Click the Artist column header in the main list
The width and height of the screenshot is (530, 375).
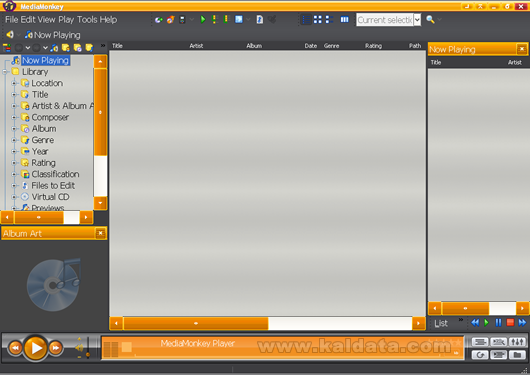[x=196, y=46]
